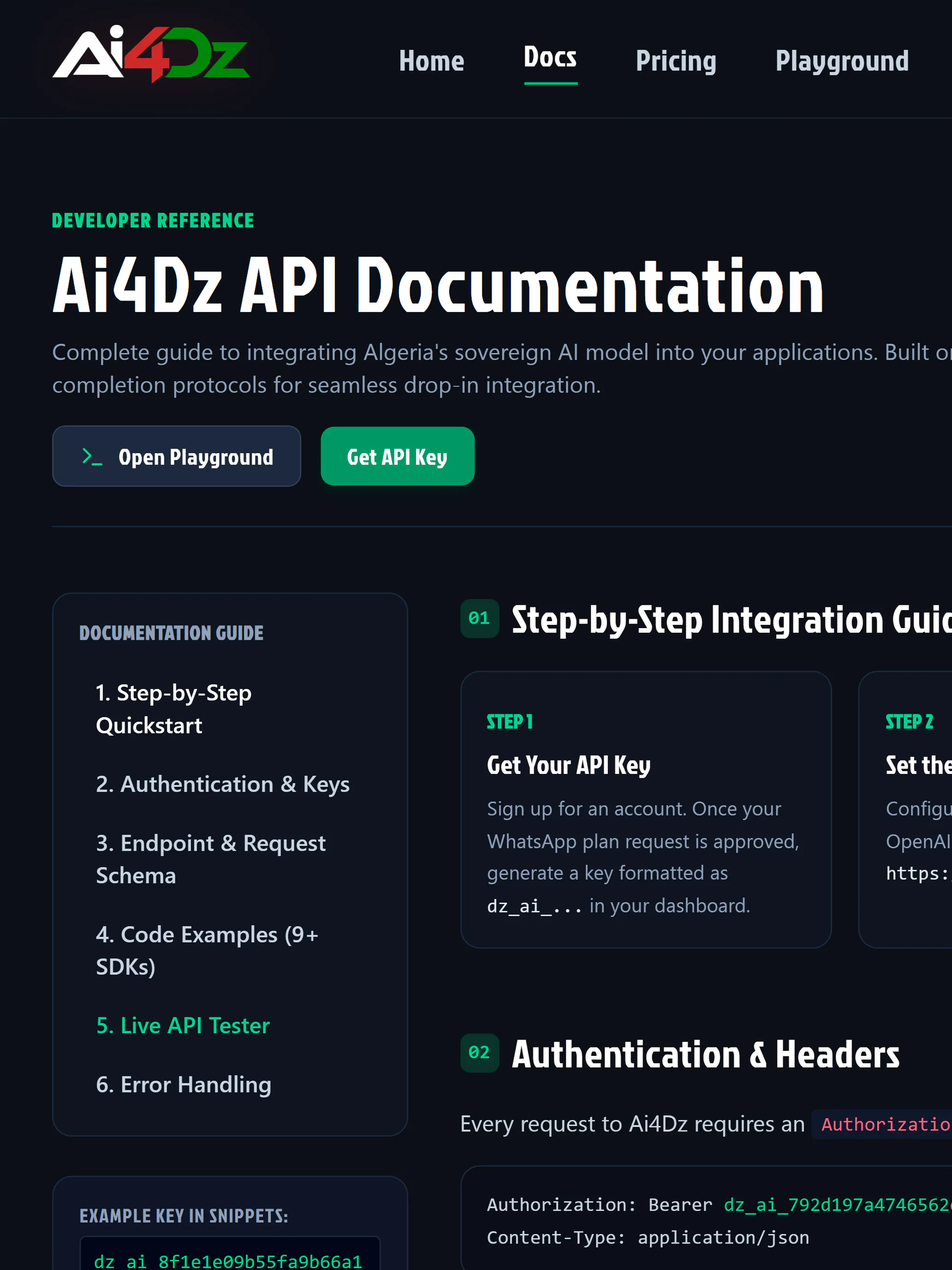
Task: Click the Ai4Dz logo
Action: click(x=151, y=54)
